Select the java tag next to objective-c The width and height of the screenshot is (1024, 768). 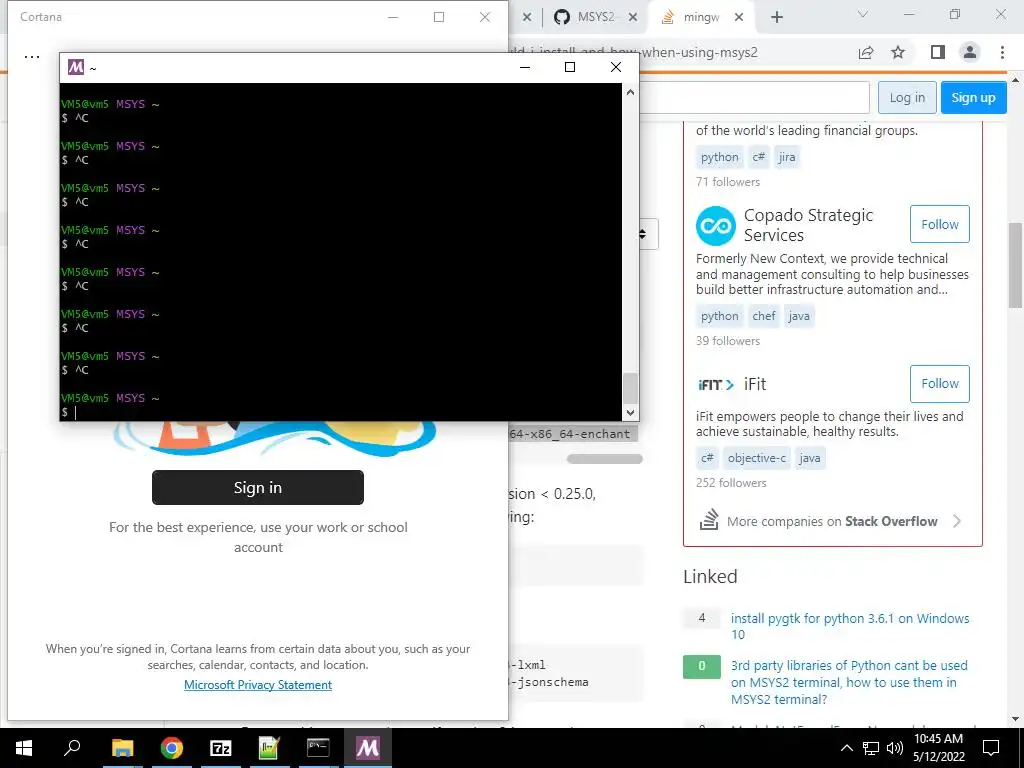810,458
